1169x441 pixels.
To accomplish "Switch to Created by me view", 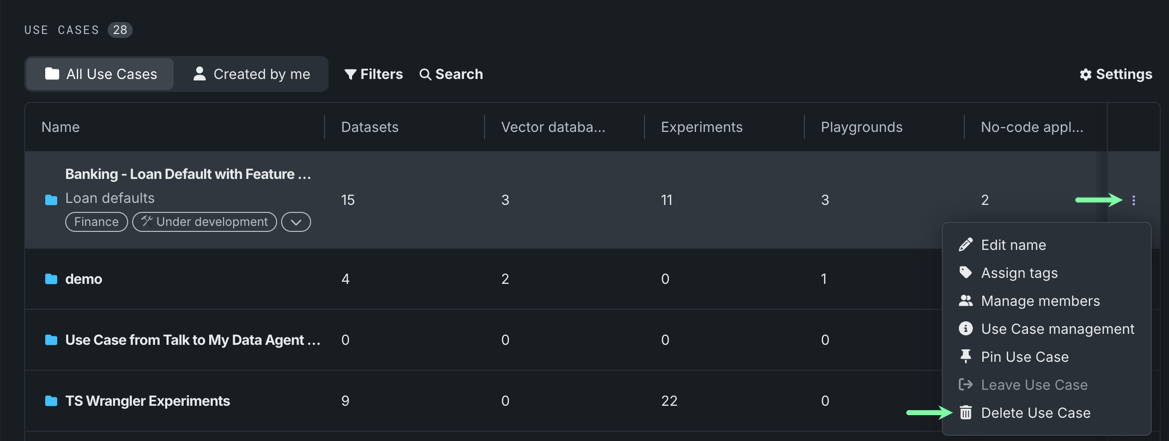I will tap(252, 74).
